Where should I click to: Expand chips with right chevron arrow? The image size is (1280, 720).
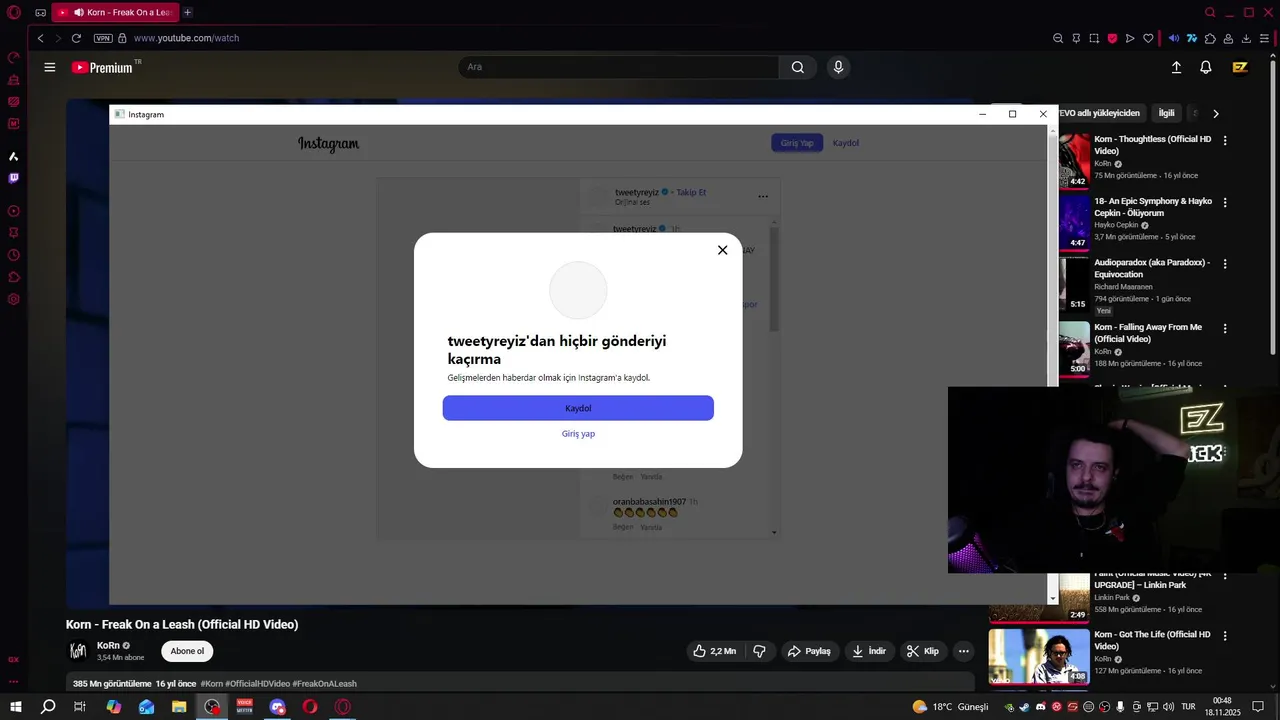(x=1216, y=114)
